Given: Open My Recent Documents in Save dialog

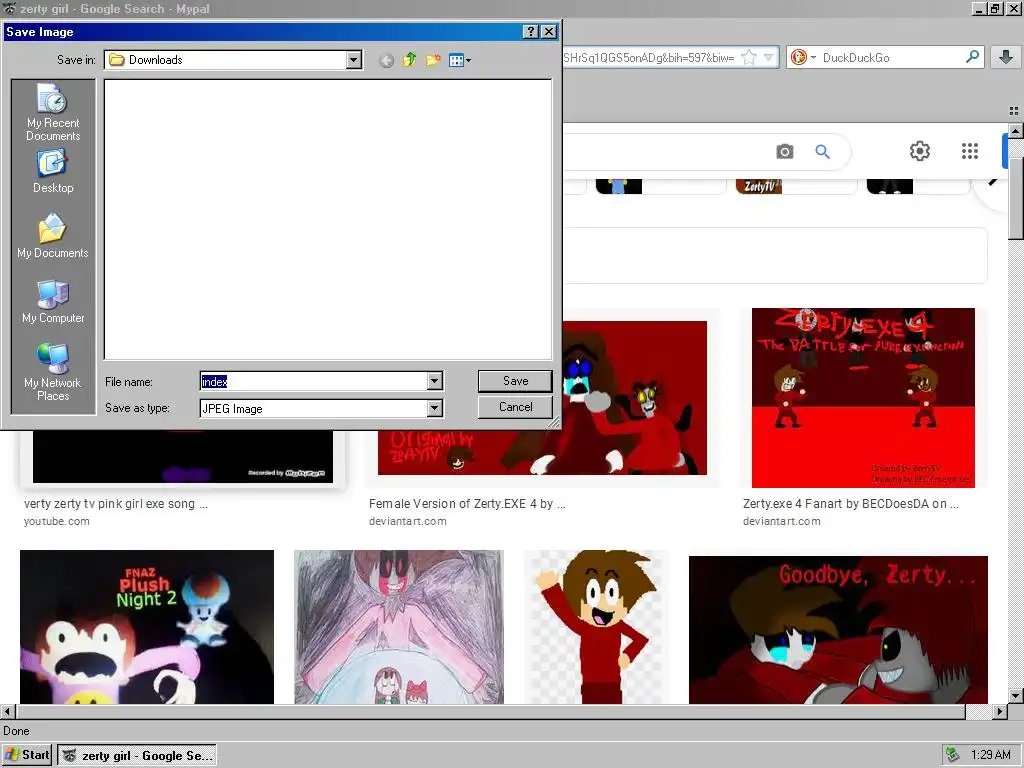Looking at the screenshot, I should pos(53,112).
